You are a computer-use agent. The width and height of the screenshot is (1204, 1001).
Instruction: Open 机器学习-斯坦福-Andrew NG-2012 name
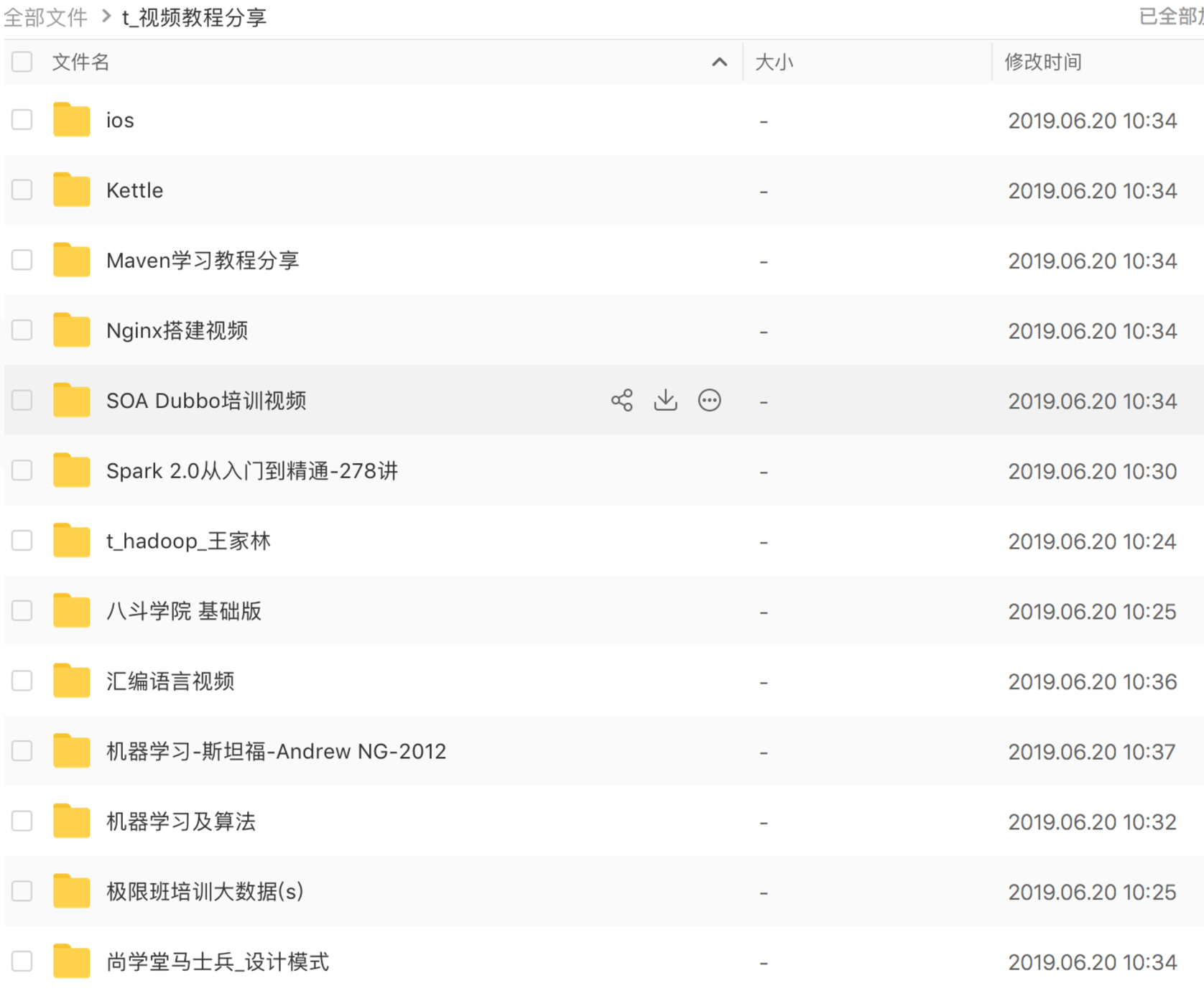coord(276,751)
